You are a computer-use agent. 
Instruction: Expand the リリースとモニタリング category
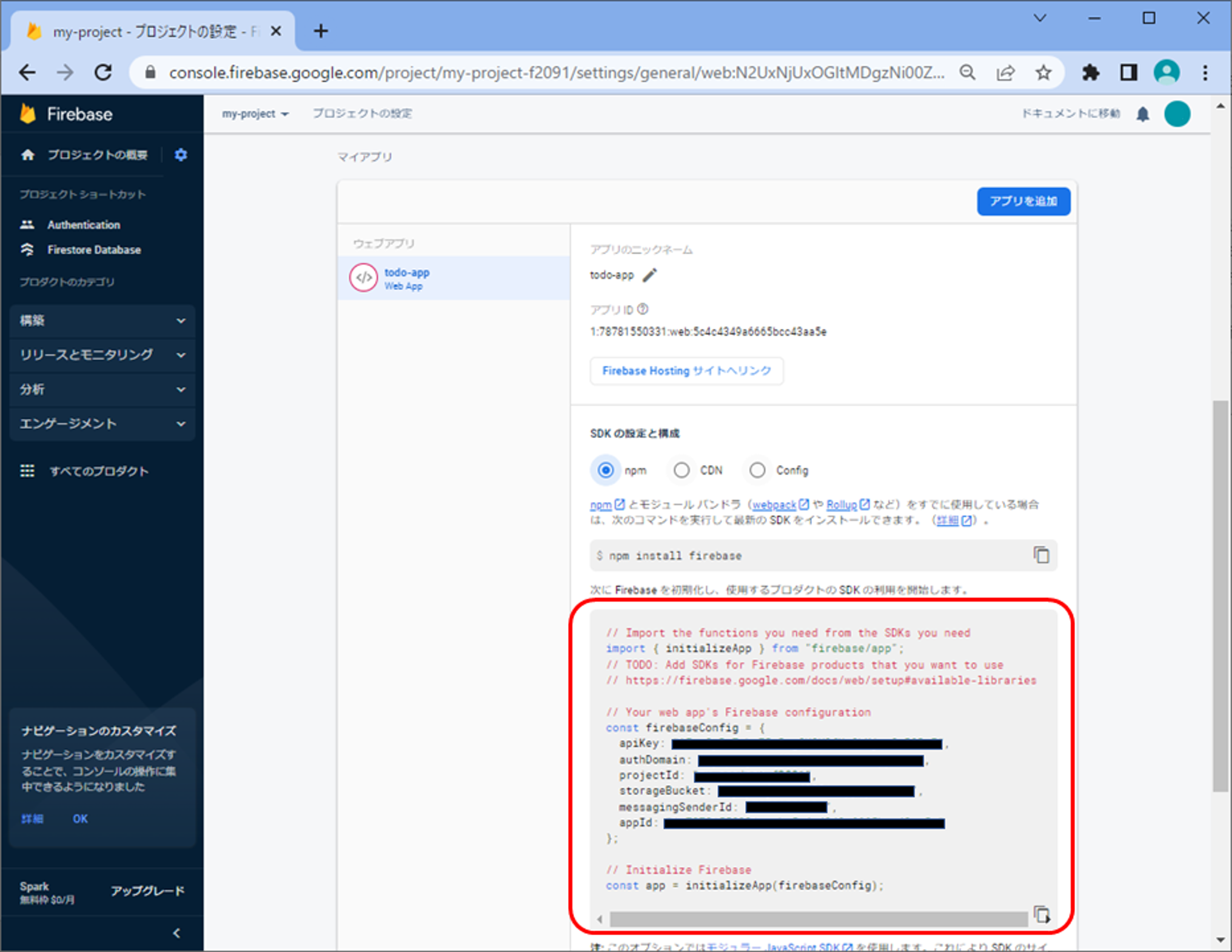(102, 355)
